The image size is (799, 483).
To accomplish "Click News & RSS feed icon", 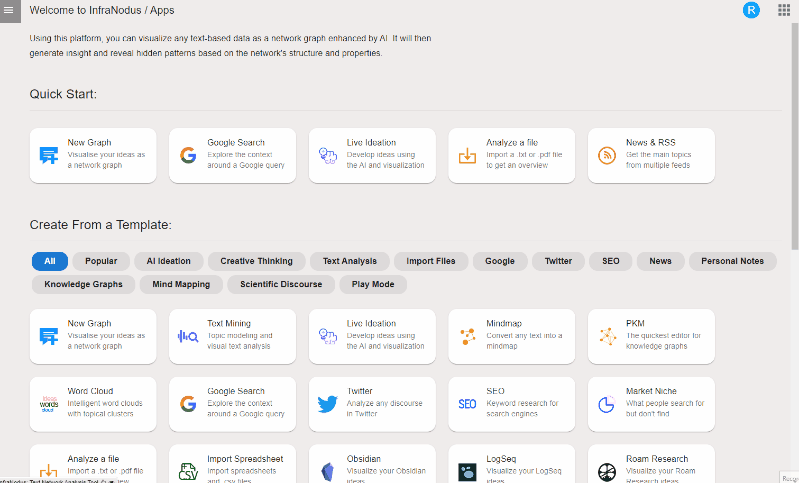I will [607, 155].
